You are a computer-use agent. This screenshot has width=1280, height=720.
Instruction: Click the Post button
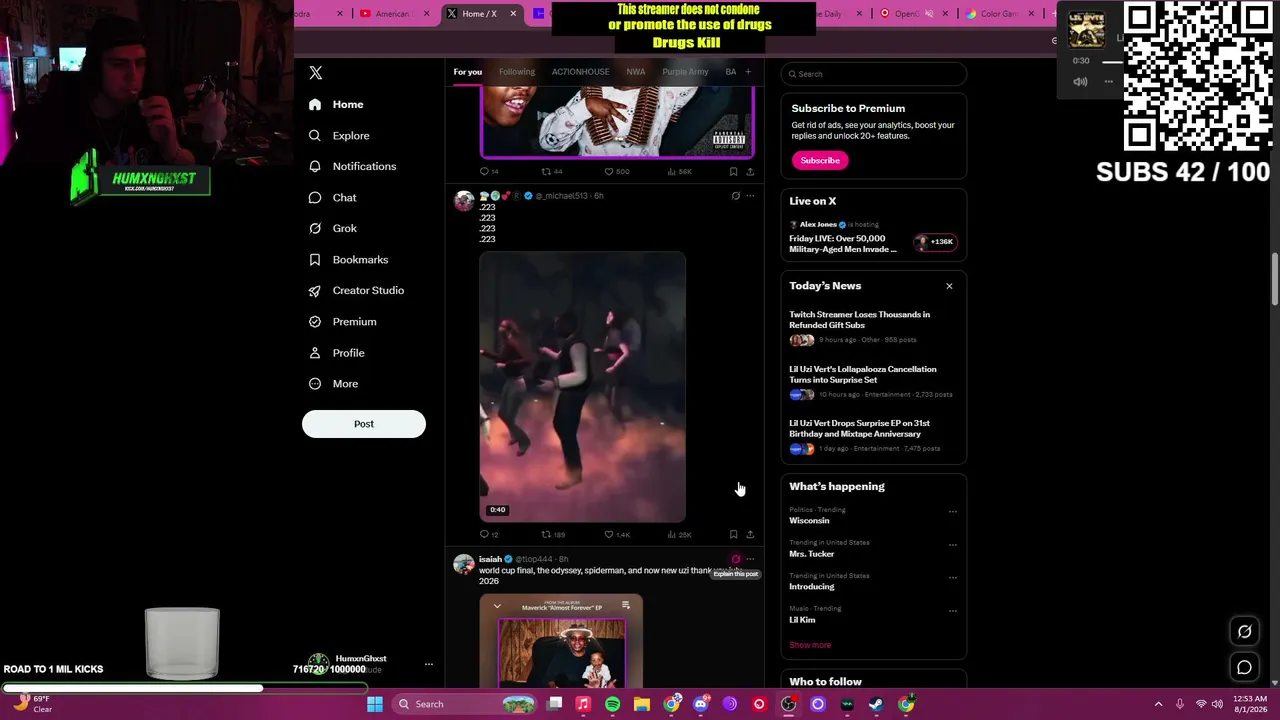click(x=364, y=424)
